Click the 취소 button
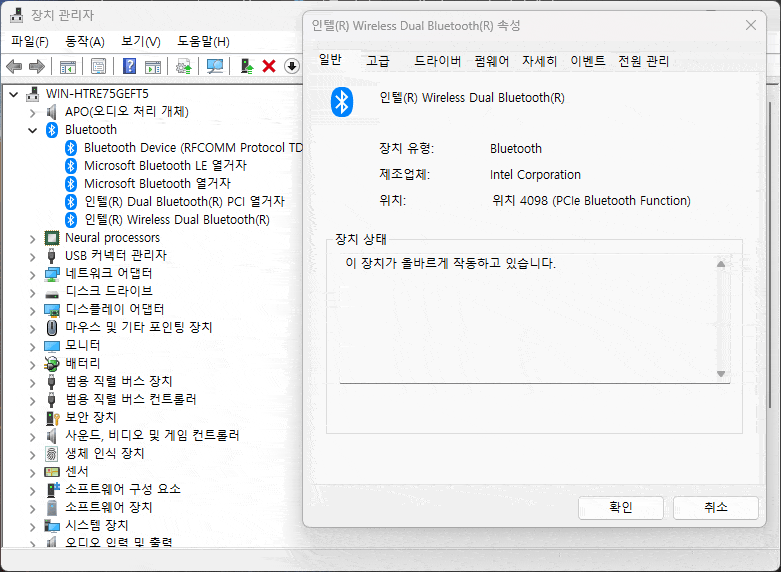The width and height of the screenshot is (781, 572). point(716,508)
